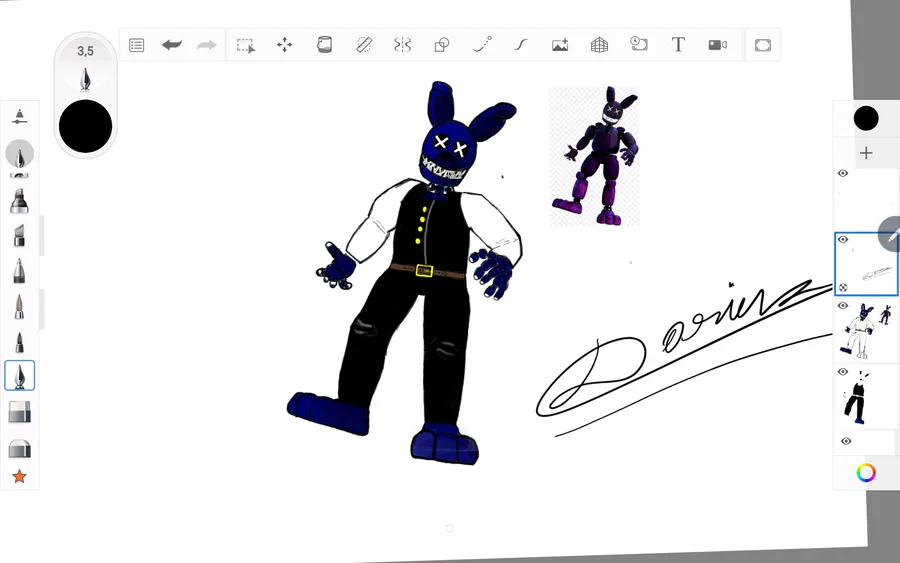Select the bunny sketch layer thumbnail
This screenshot has height=563, width=900.
click(x=866, y=331)
